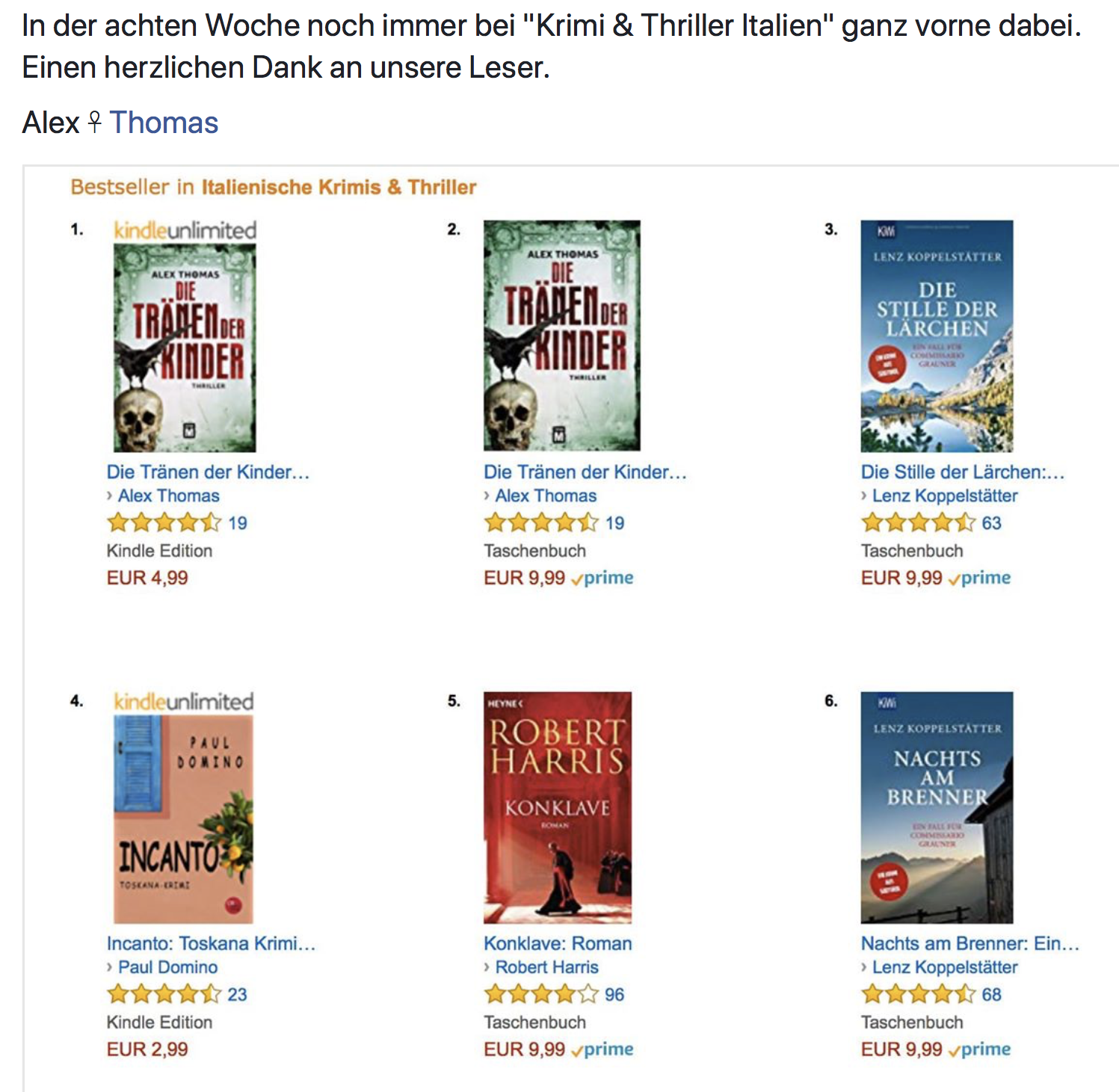The image size is (1119, 1092).
Task: Open Lenz Koppelstätter author link under book 6
Action: (945, 967)
